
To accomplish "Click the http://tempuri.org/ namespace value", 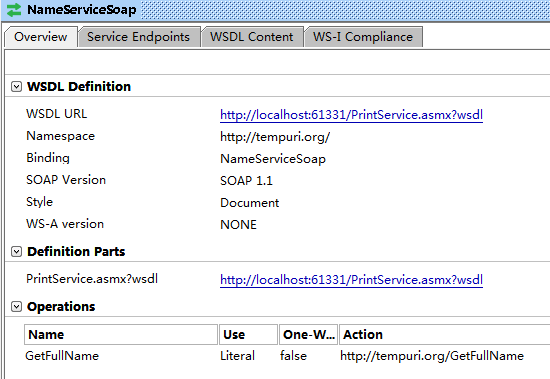I will coord(275,137).
